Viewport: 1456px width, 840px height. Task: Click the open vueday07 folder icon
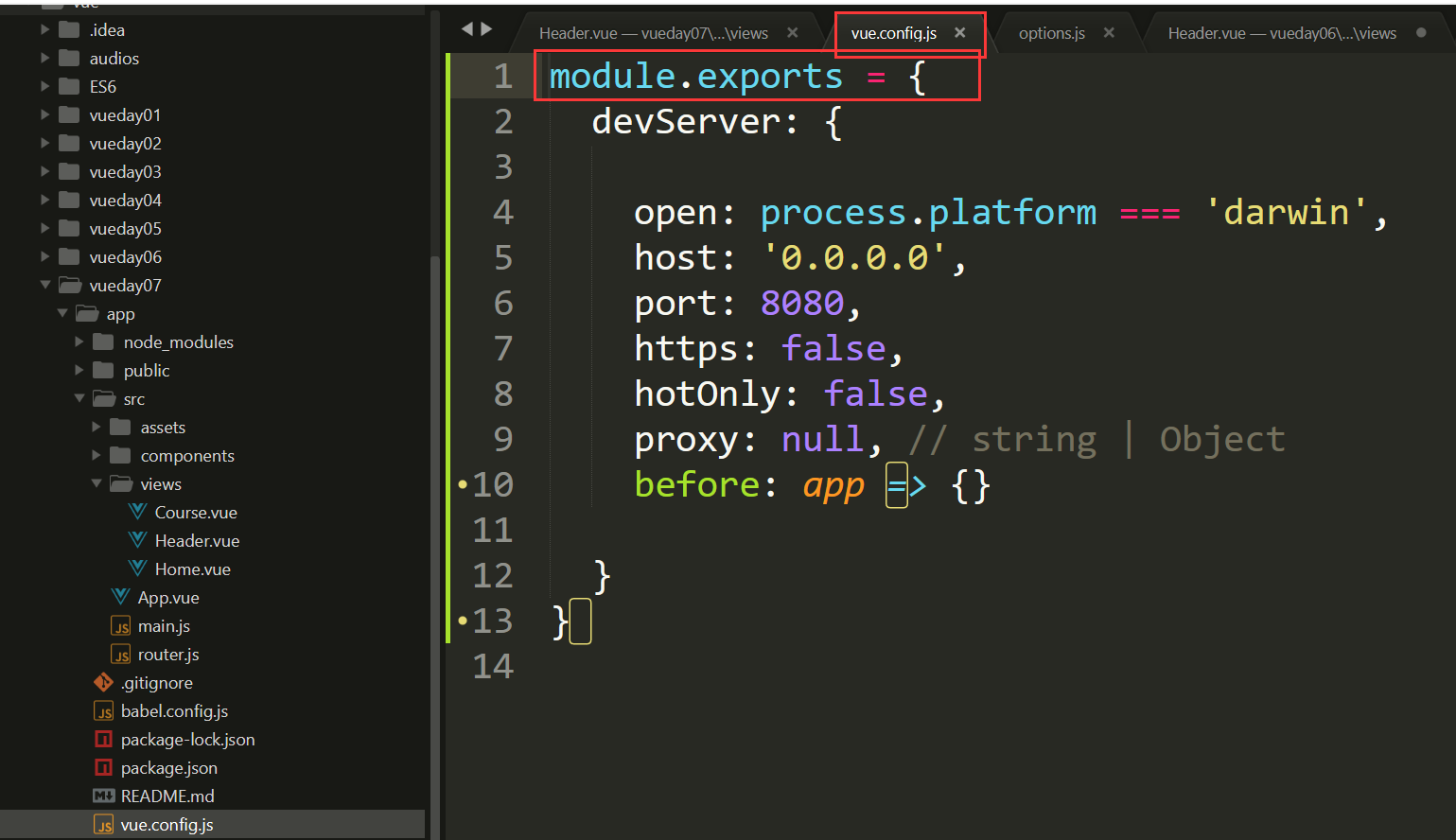pyautogui.click(x=70, y=285)
